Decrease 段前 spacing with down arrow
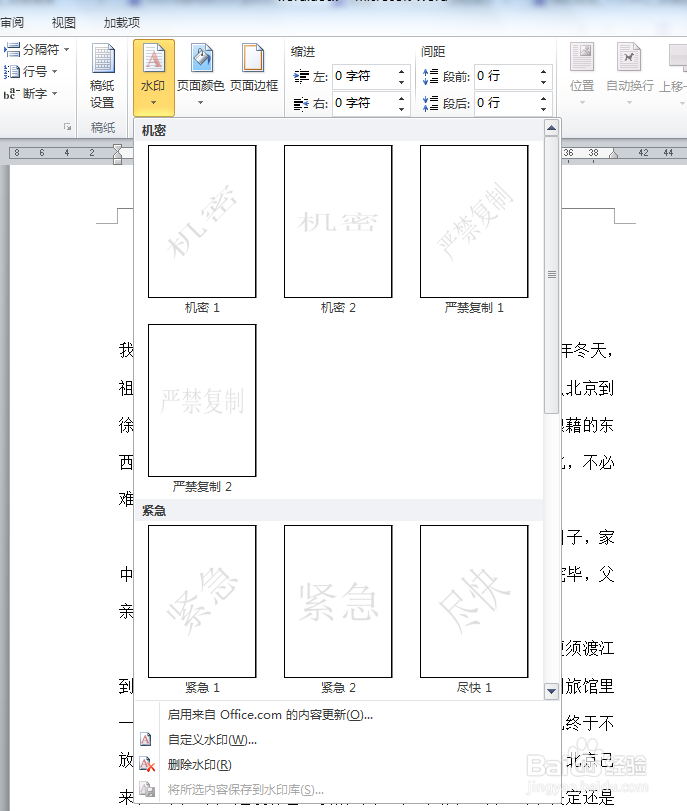 (x=543, y=82)
